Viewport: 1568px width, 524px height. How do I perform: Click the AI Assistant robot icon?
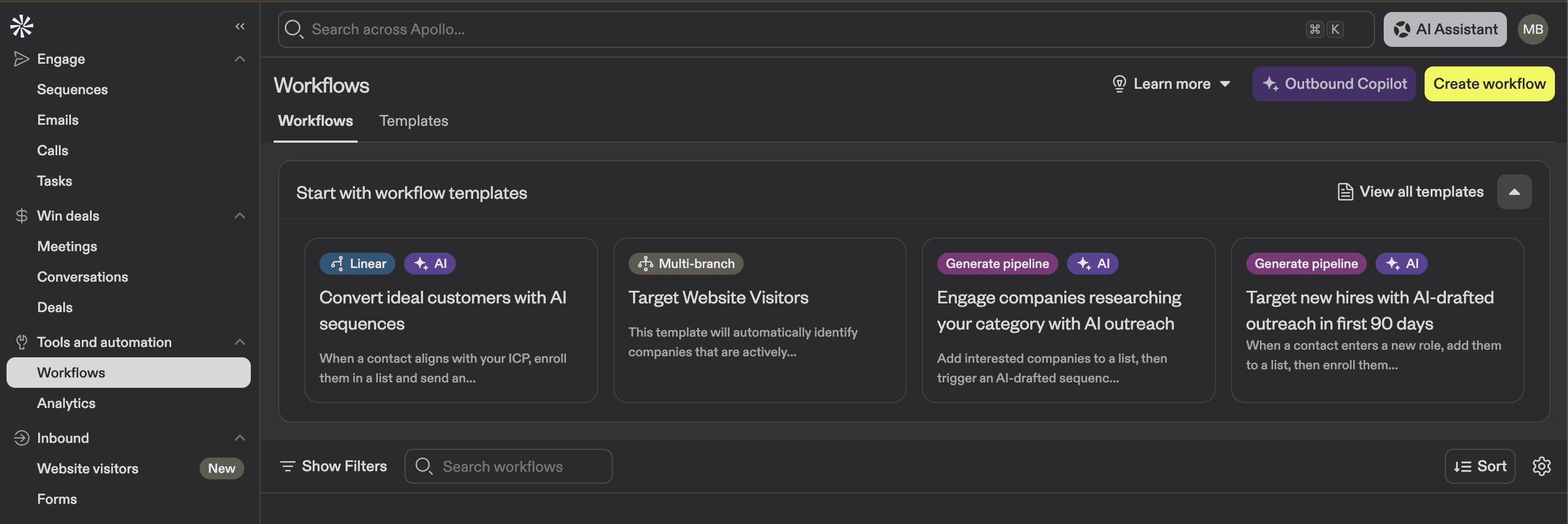click(x=1403, y=28)
